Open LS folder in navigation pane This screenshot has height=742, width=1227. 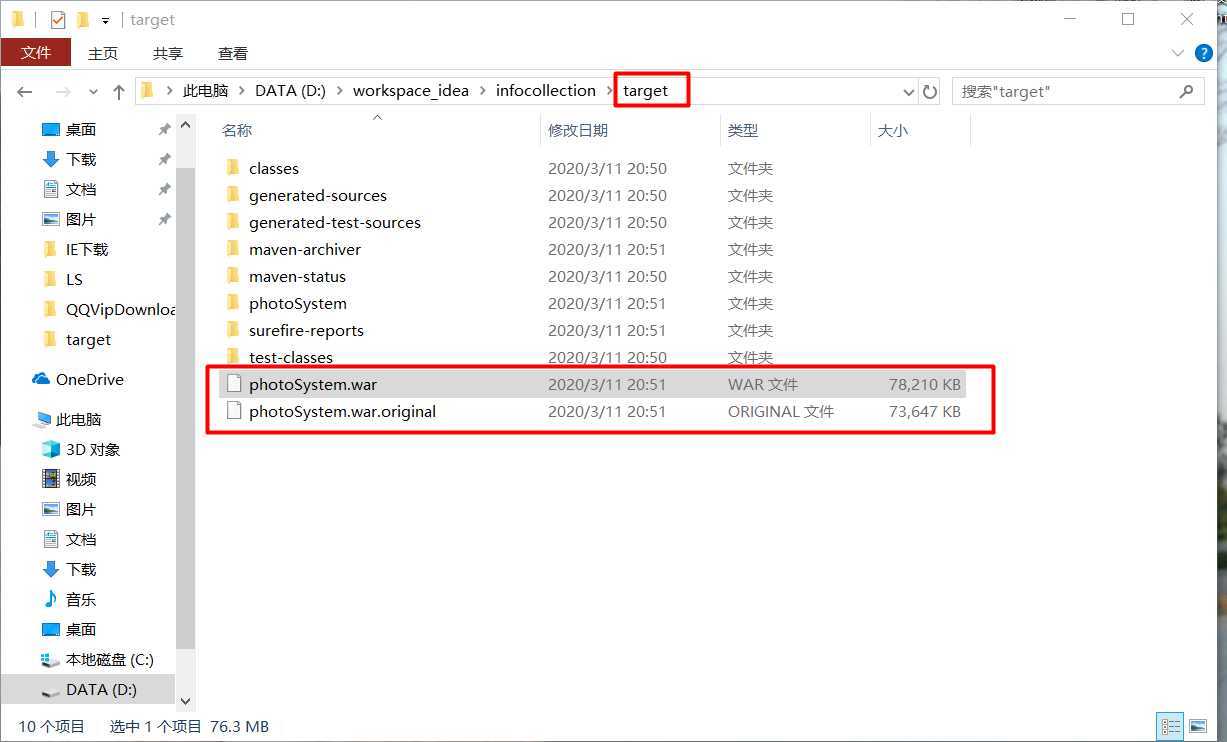pos(74,279)
